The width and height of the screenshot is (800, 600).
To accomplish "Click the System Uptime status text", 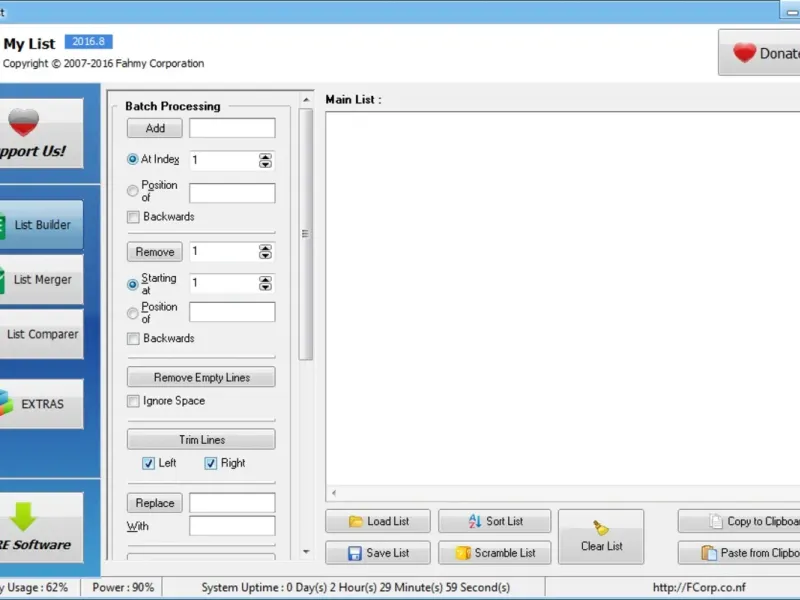I will tap(356, 588).
